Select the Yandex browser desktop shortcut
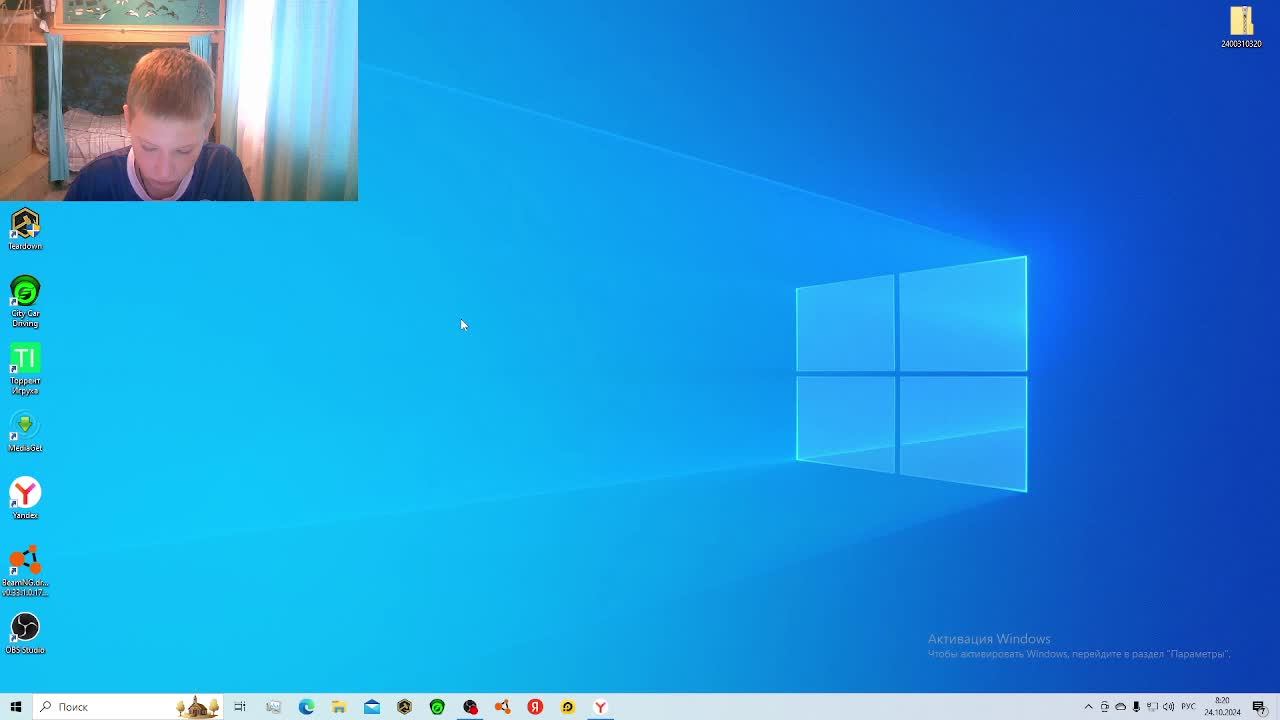The image size is (1280, 720). (x=25, y=495)
